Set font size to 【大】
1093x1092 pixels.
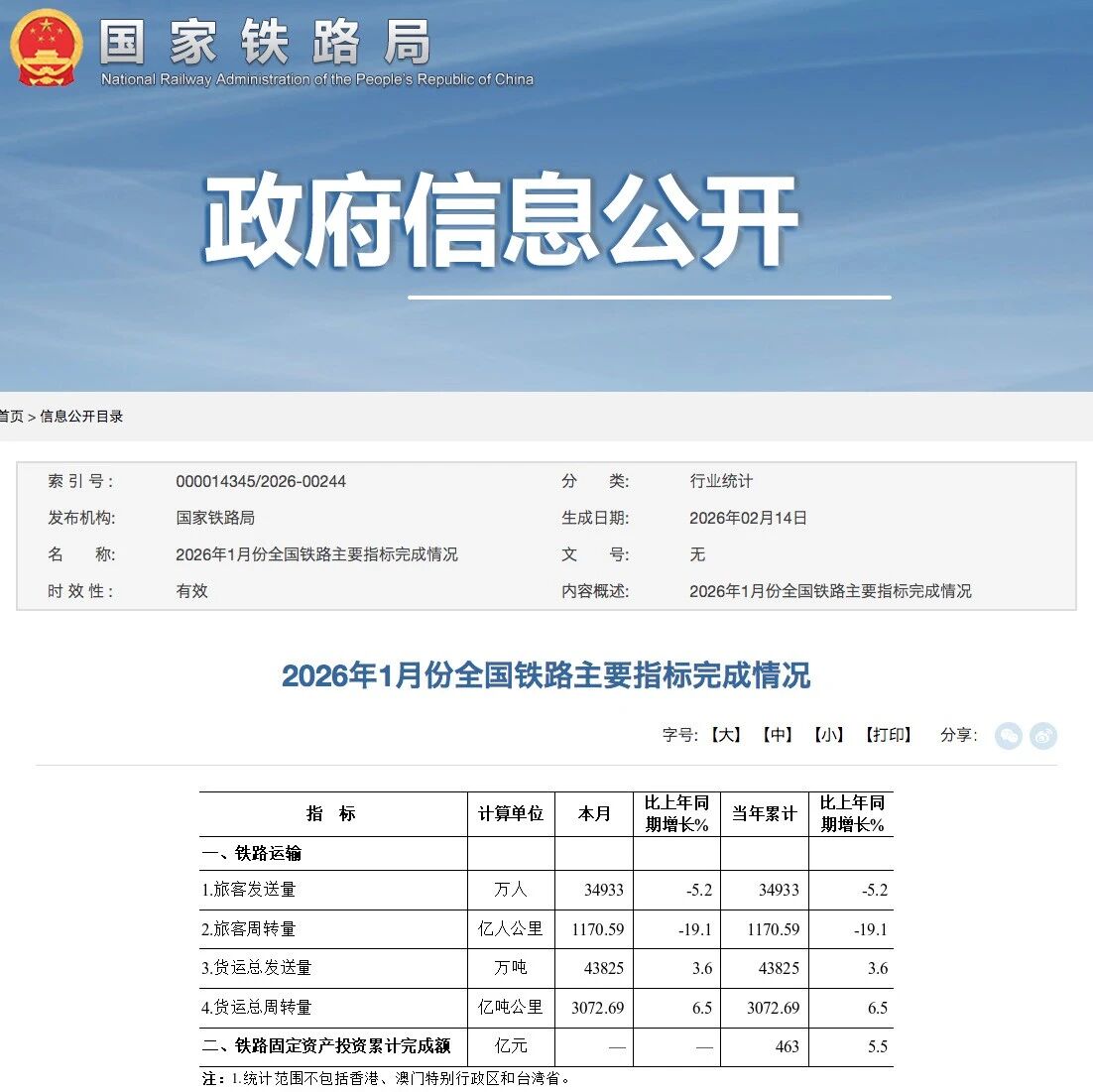pyautogui.click(x=726, y=735)
